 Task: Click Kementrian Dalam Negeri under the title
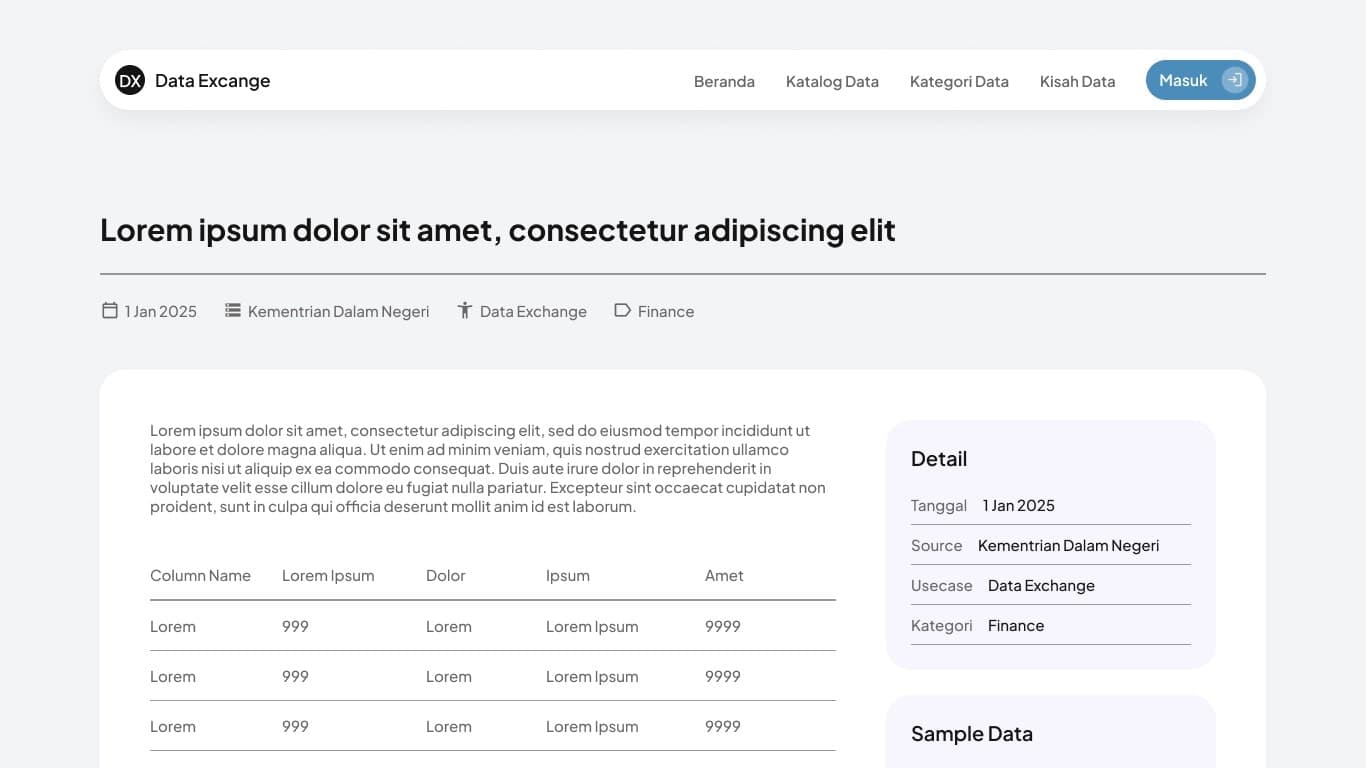(x=338, y=311)
